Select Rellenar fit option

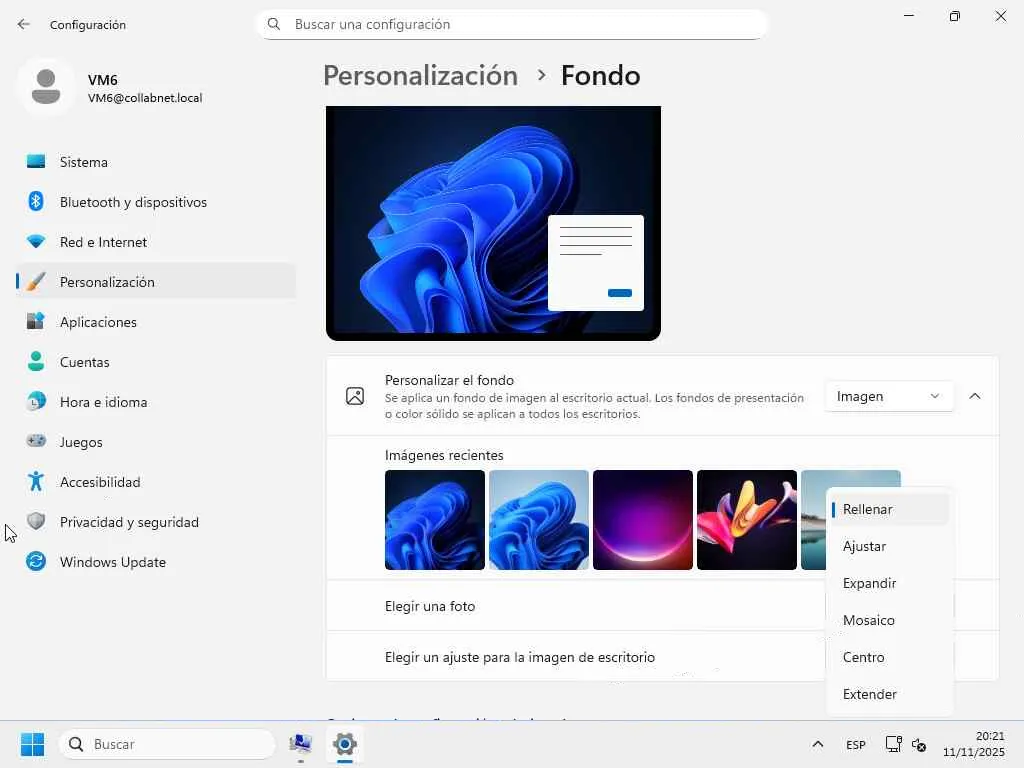889,509
